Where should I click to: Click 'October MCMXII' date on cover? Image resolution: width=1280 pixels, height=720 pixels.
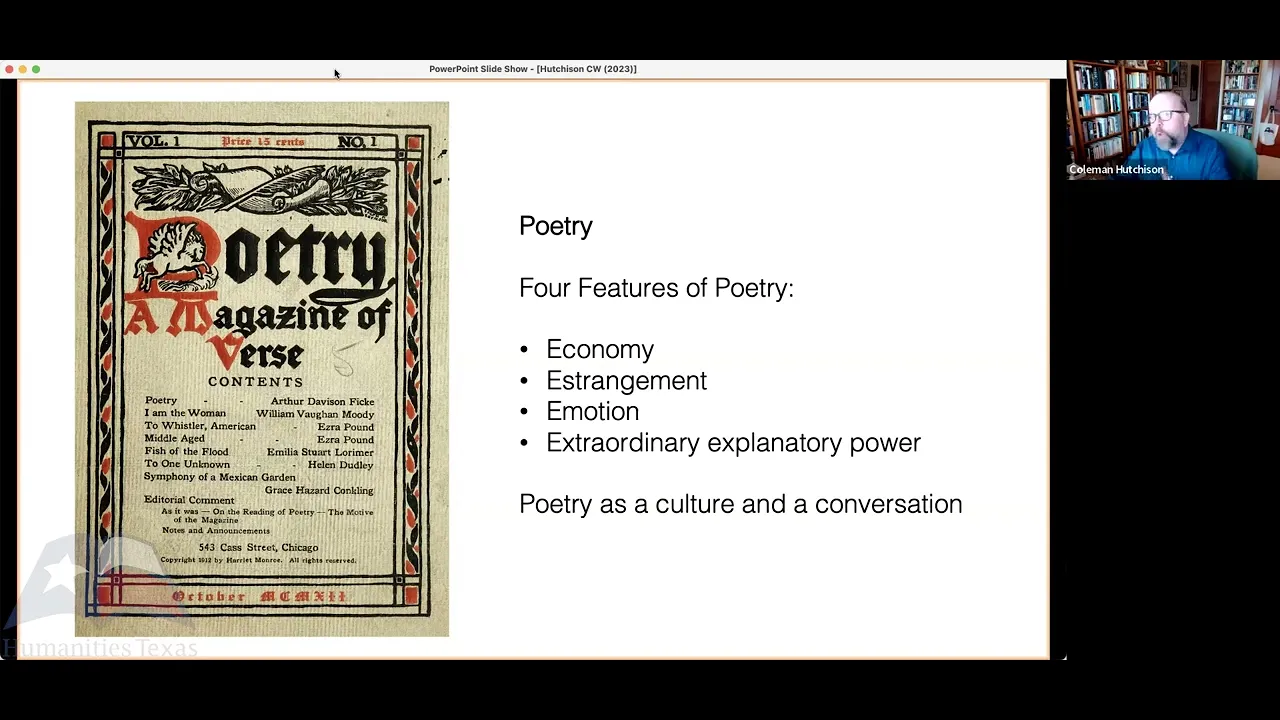(x=259, y=597)
